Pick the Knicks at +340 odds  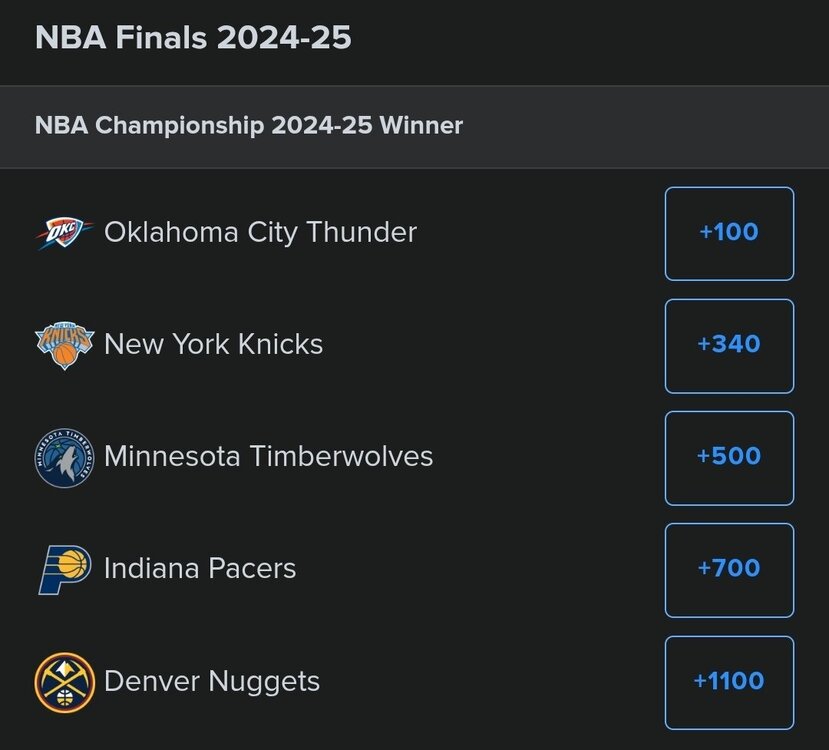(729, 345)
